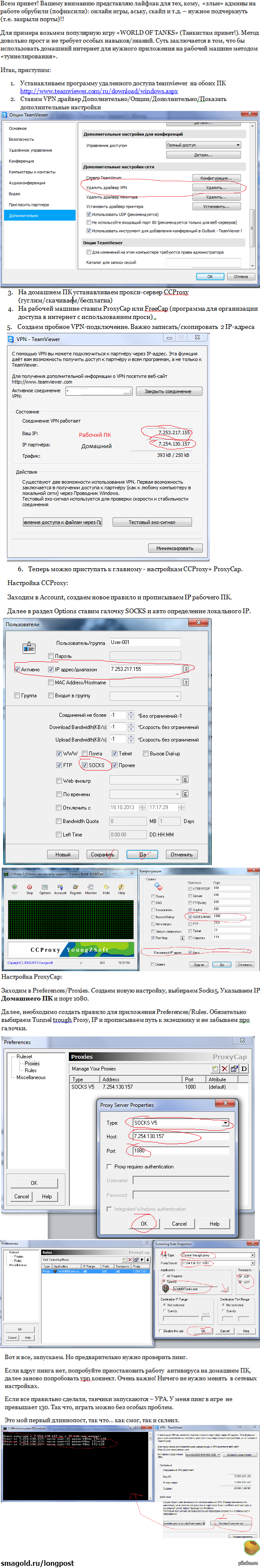The height and width of the screenshot is (1568, 260).
Task: Toggle the SOCKS checkbox in Пользователи
Action: pos(84,765)
